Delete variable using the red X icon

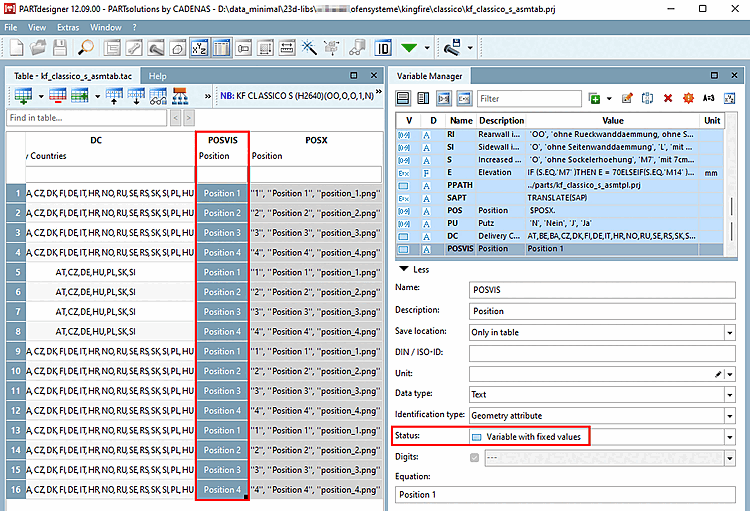coord(667,98)
